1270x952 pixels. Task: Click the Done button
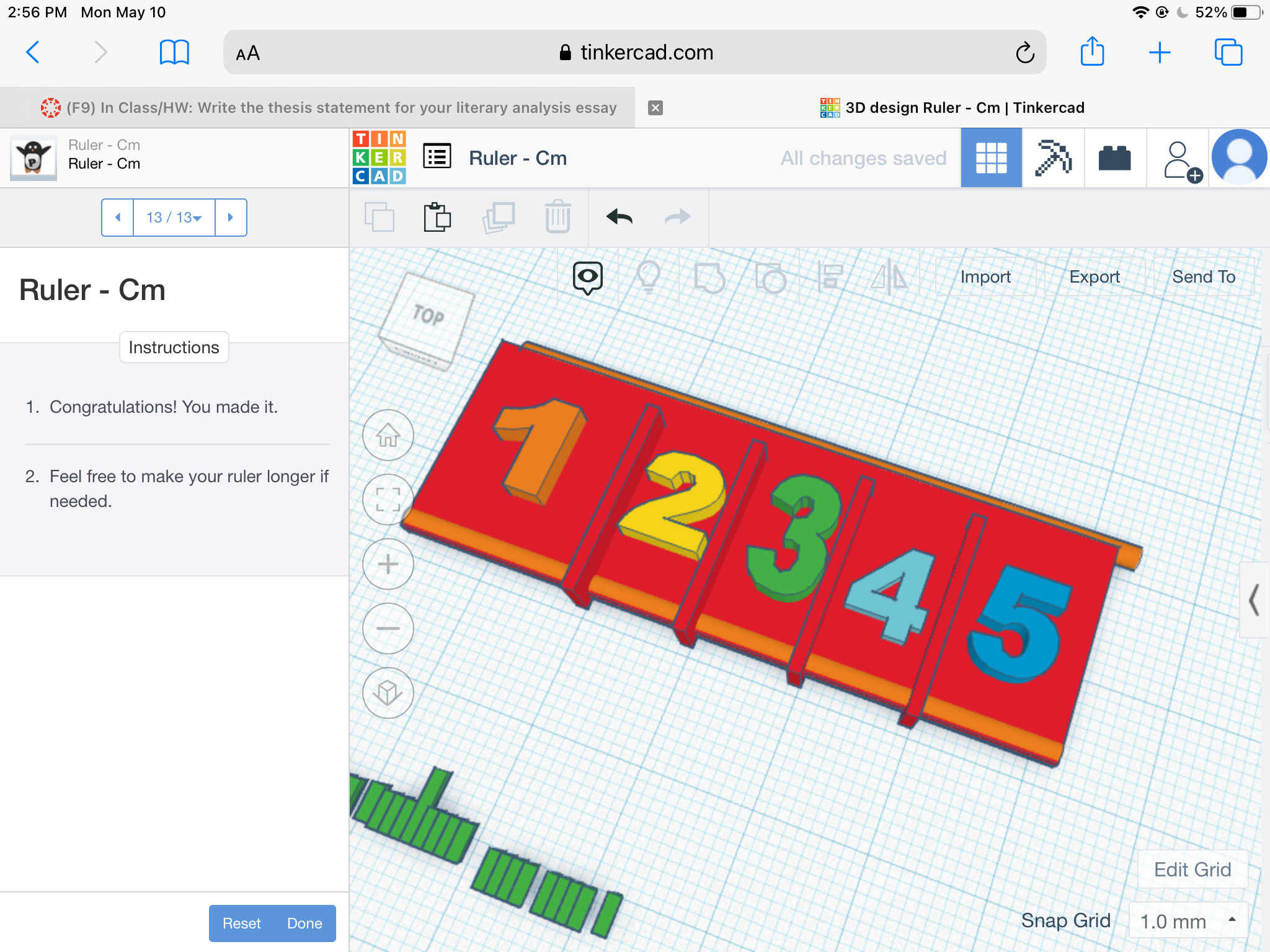304,923
